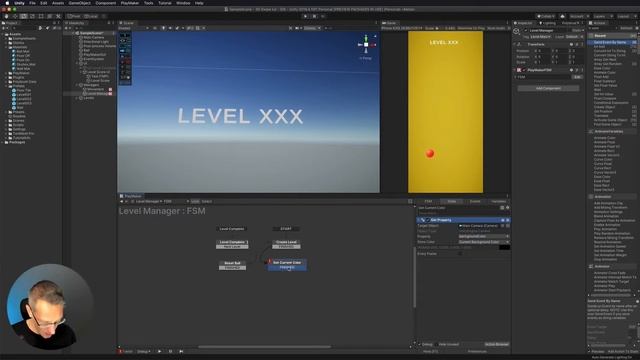Switch to the Variables tab in PlayMaker

click(498, 201)
